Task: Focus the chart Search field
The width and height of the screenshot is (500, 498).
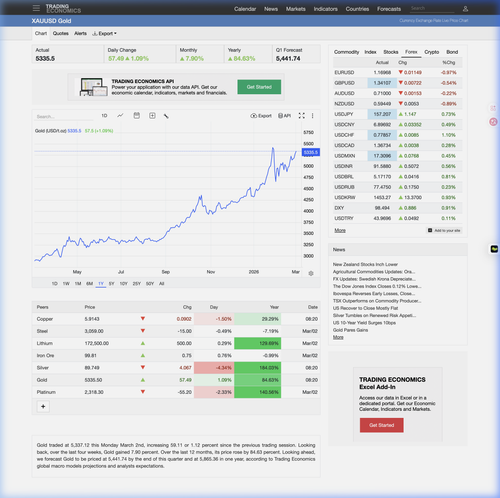Action: (64, 117)
